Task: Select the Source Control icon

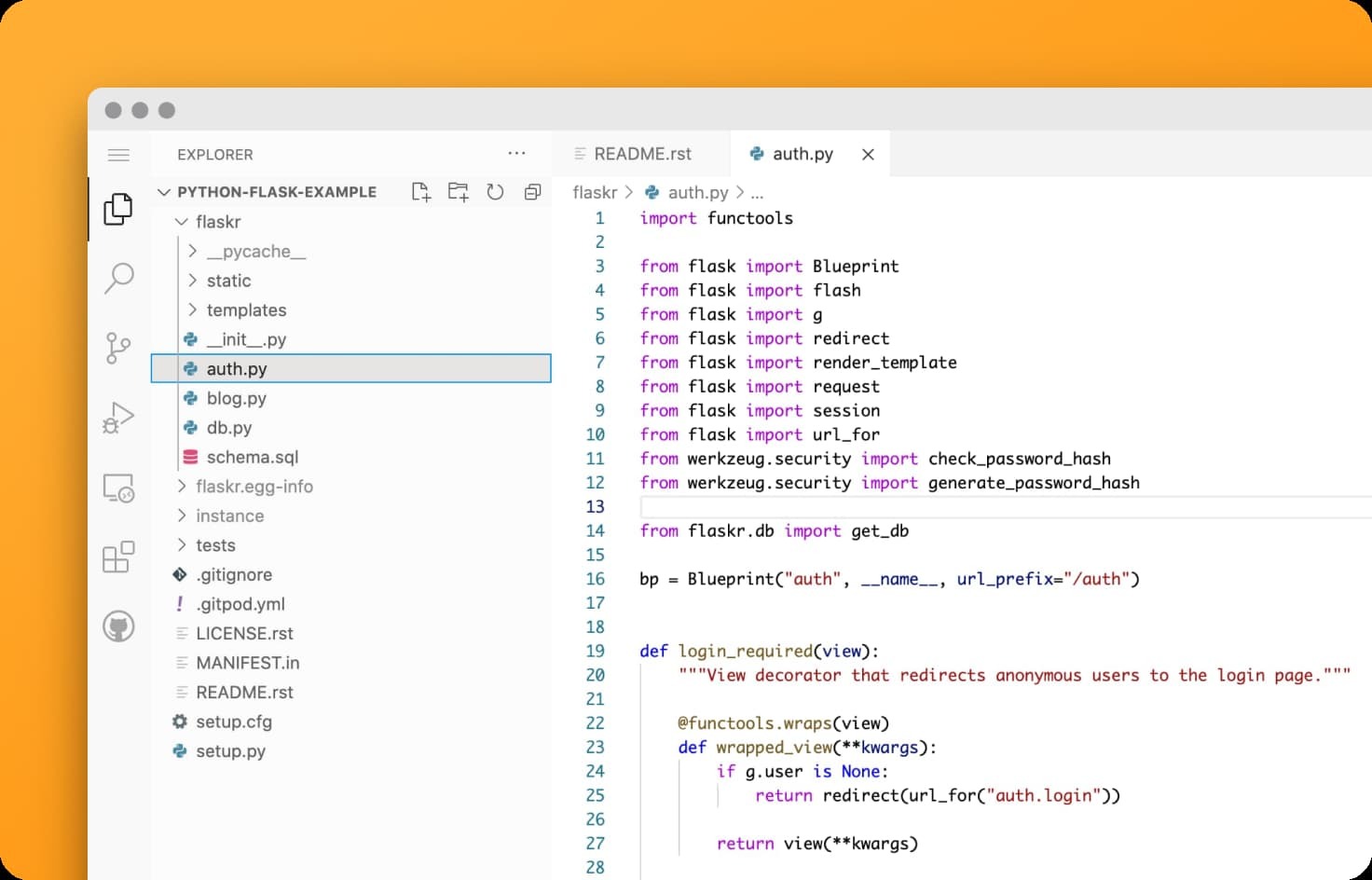Action: (118, 347)
